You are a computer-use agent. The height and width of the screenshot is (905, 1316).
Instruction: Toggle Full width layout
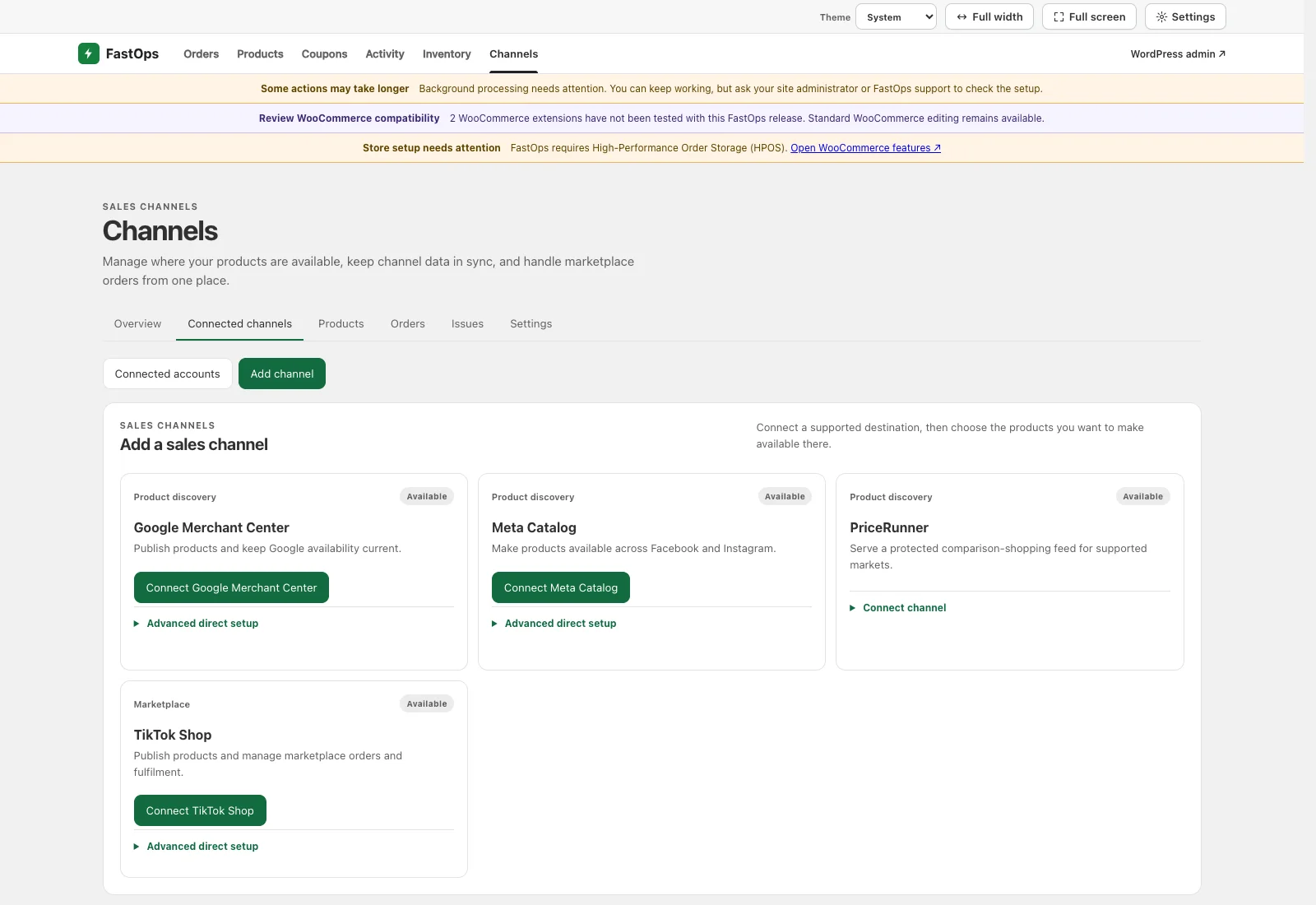(989, 16)
